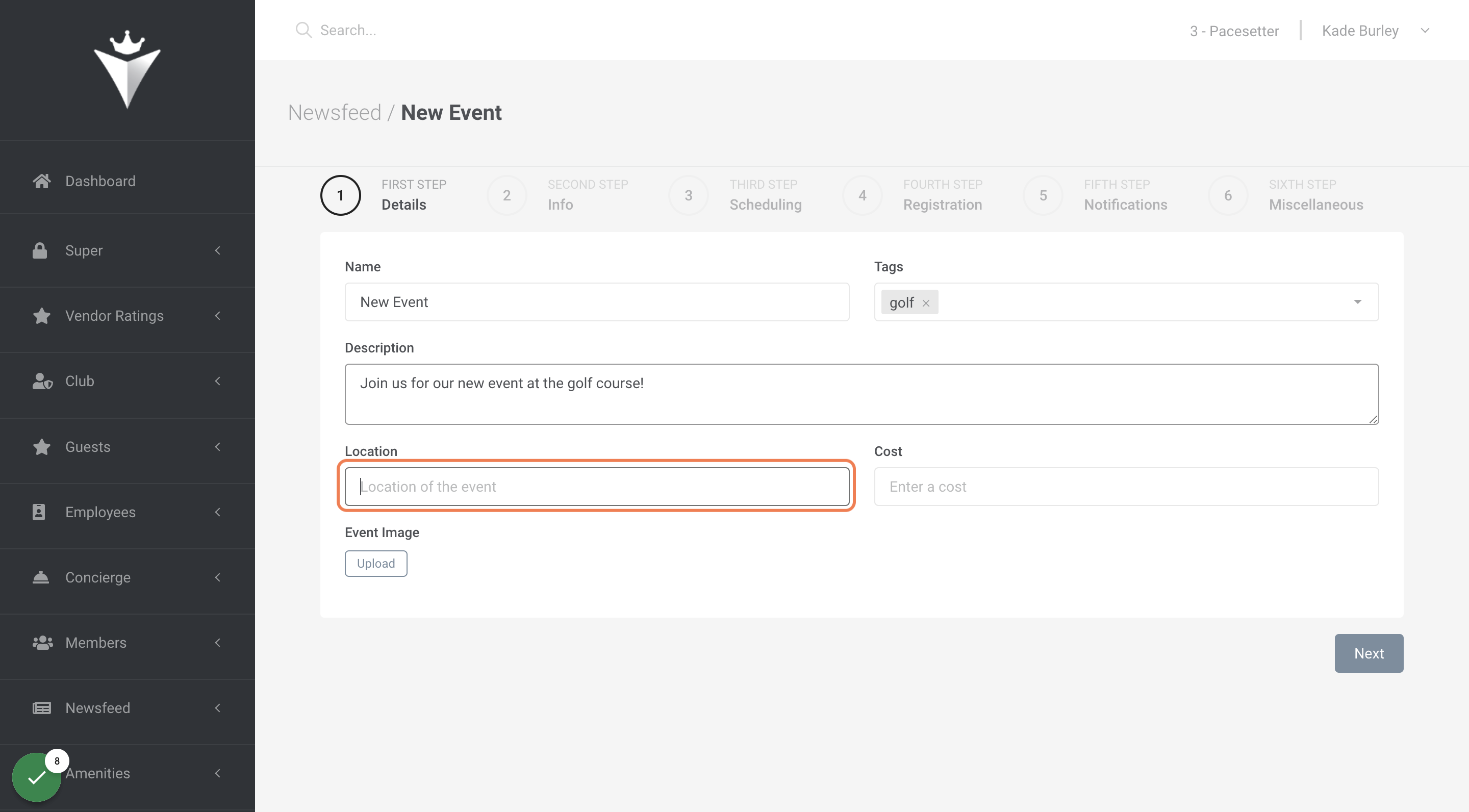Remove the golf tag with x
Viewport: 1469px width, 812px height.
pos(926,303)
